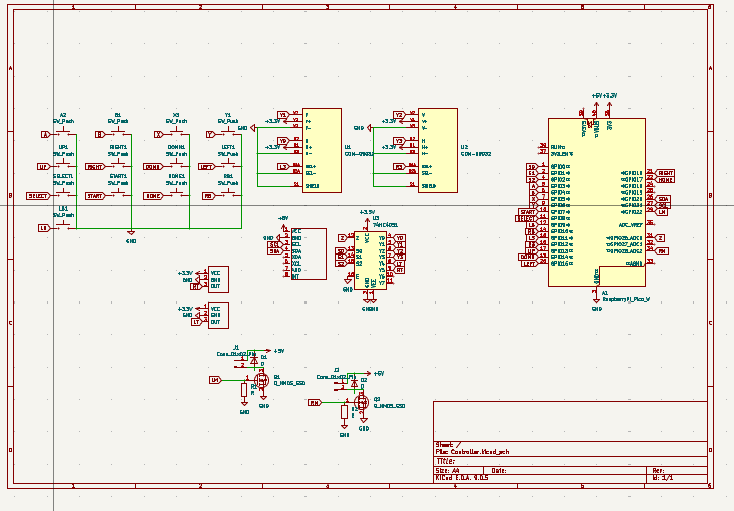
Task: Select the RIGHT1 push switch symbol
Action: coord(118,165)
